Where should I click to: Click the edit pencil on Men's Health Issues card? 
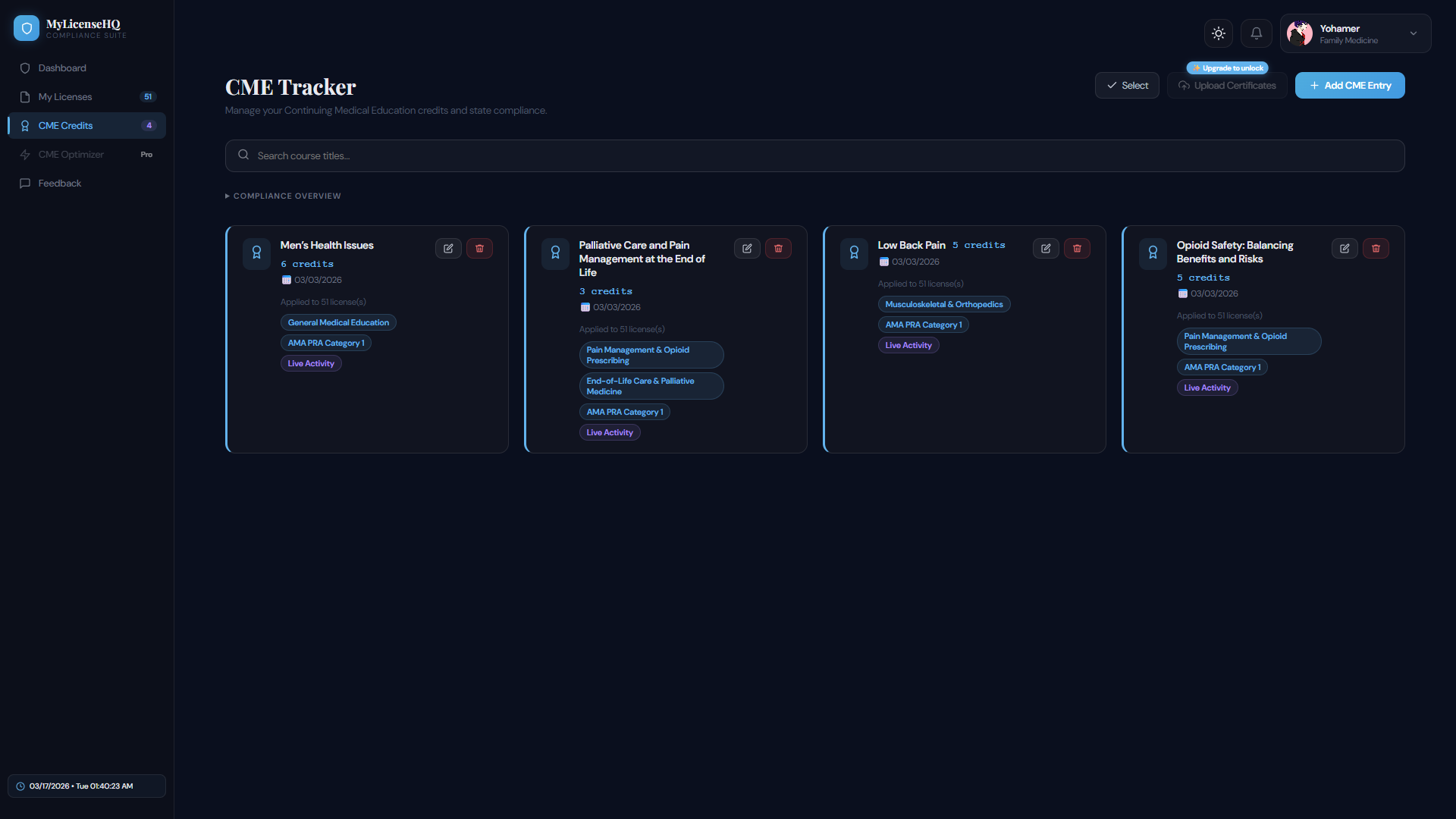(448, 248)
